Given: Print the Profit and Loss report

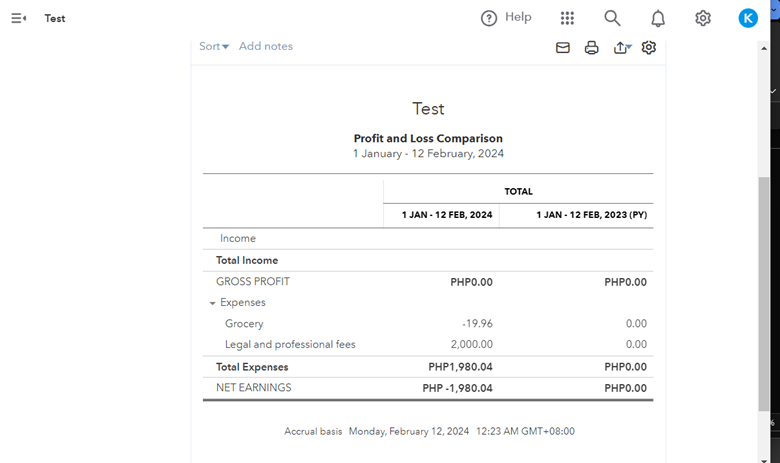Looking at the screenshot, I should (592, 47).
